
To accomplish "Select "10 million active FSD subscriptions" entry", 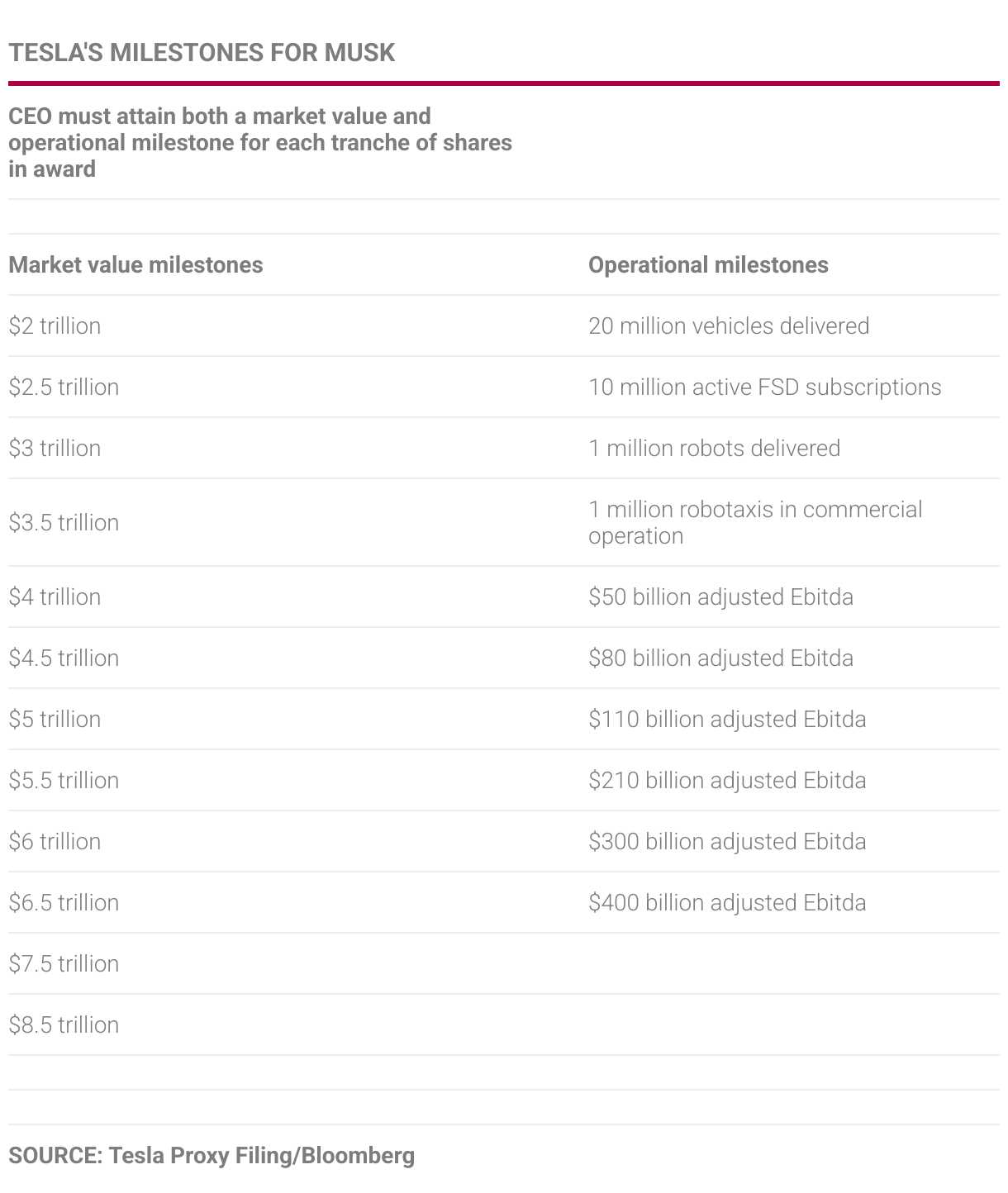I will pos(764,387).
